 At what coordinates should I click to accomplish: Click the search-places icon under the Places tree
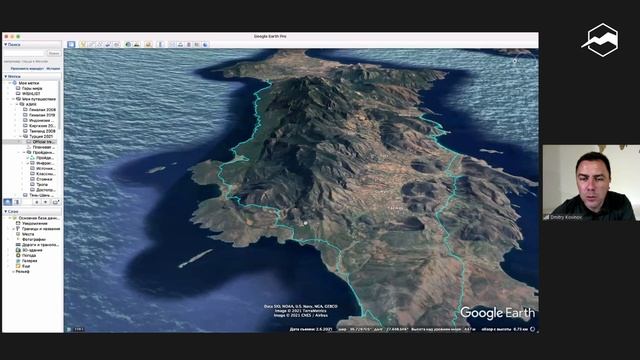point(7,202)
